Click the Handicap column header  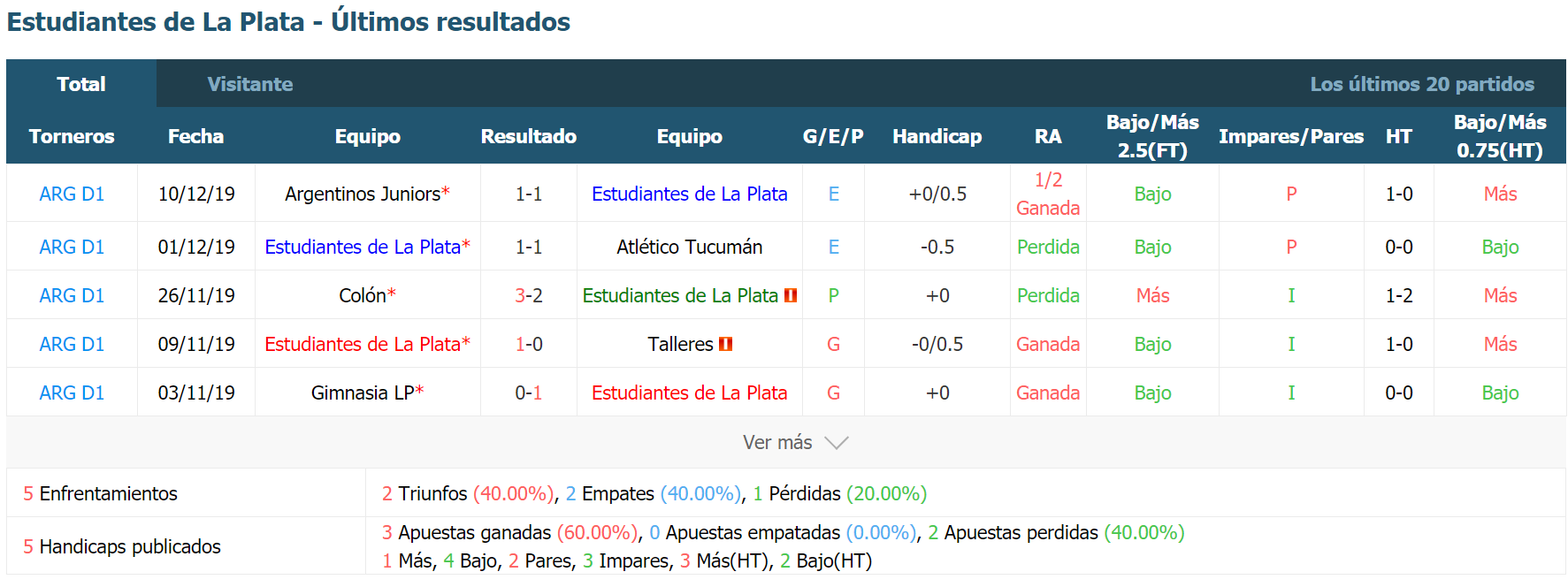pyautogui.click(x=937, y=136)
